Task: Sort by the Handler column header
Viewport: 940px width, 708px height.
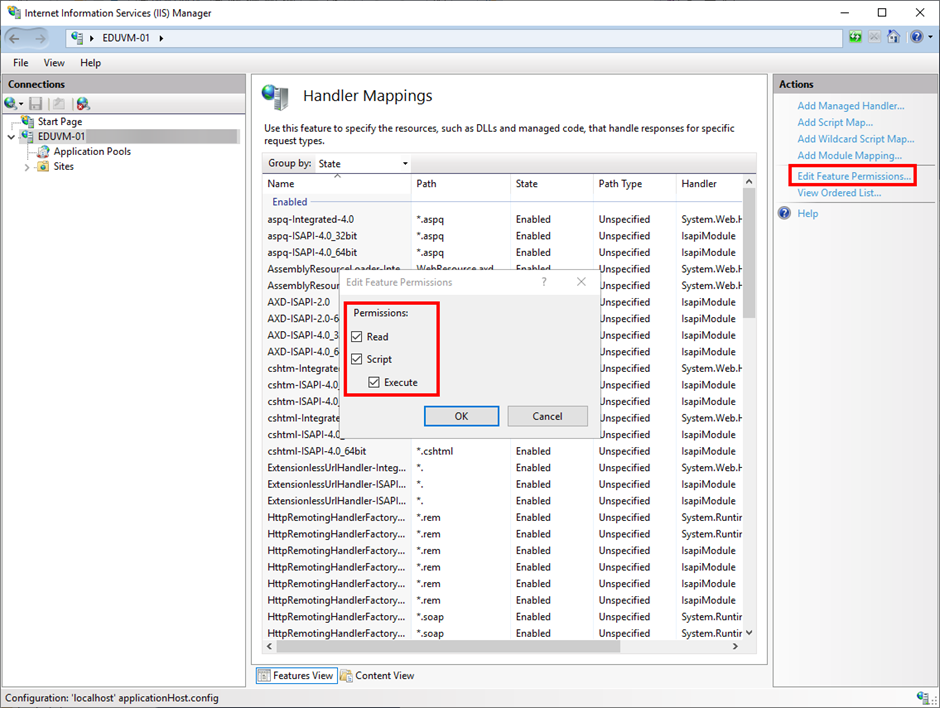Action: point(709,184)
